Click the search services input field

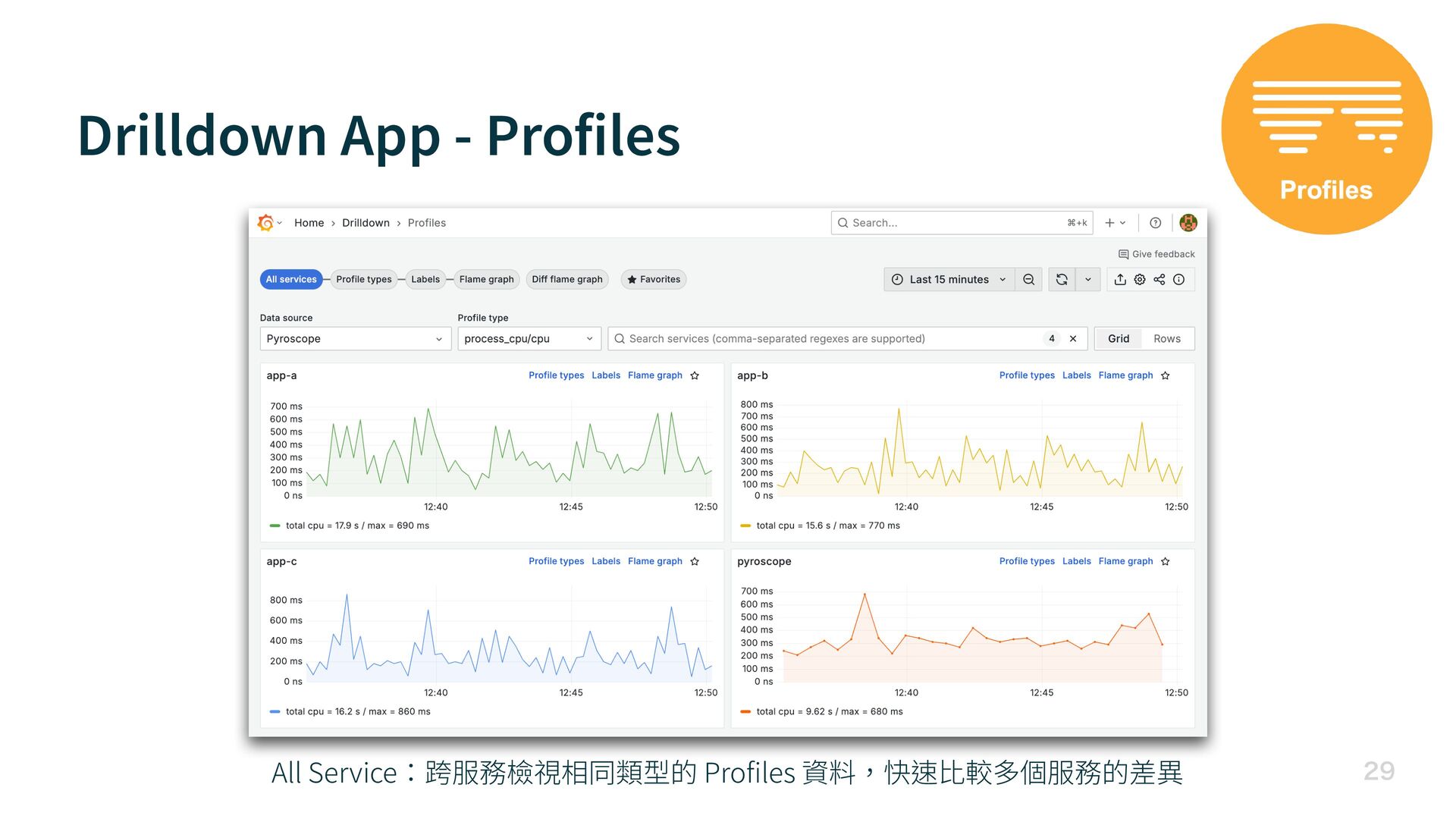[x=827, y=339]
